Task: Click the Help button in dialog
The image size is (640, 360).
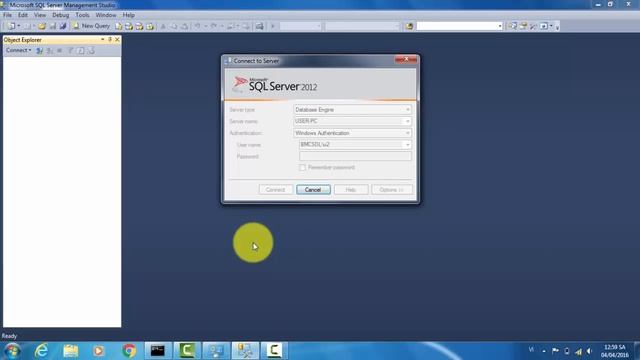Action: 351,190
